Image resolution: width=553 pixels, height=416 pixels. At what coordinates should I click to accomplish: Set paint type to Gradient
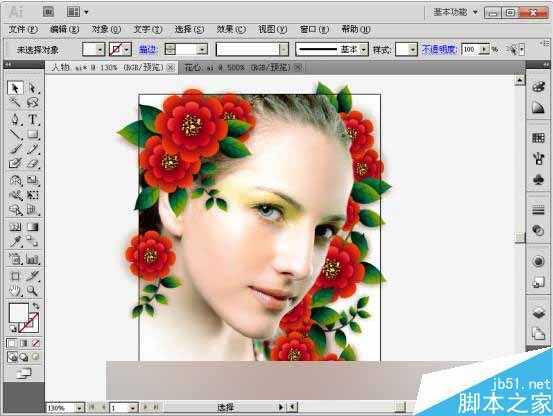pos(24,343)
